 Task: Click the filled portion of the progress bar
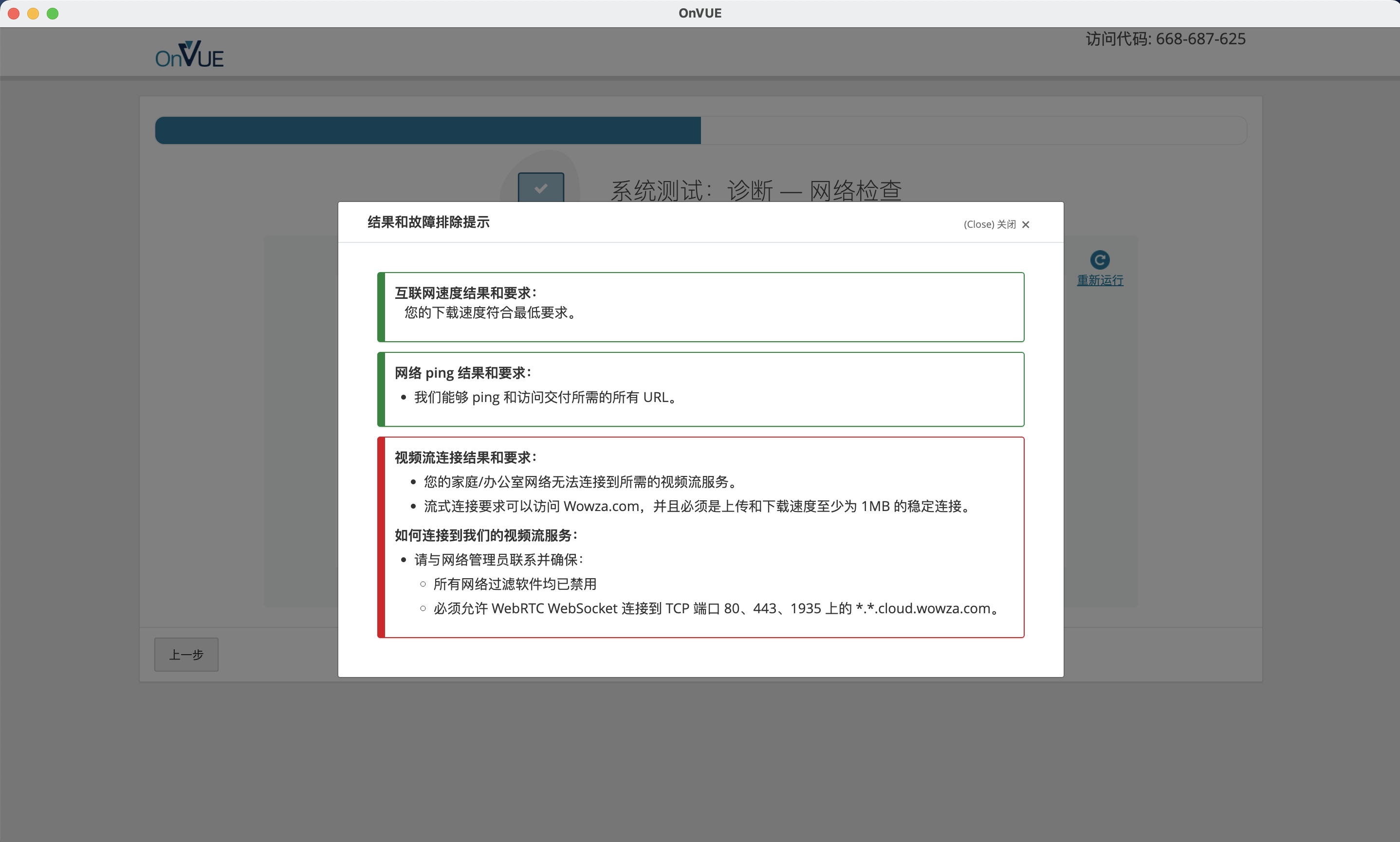(x=428, y=130)
